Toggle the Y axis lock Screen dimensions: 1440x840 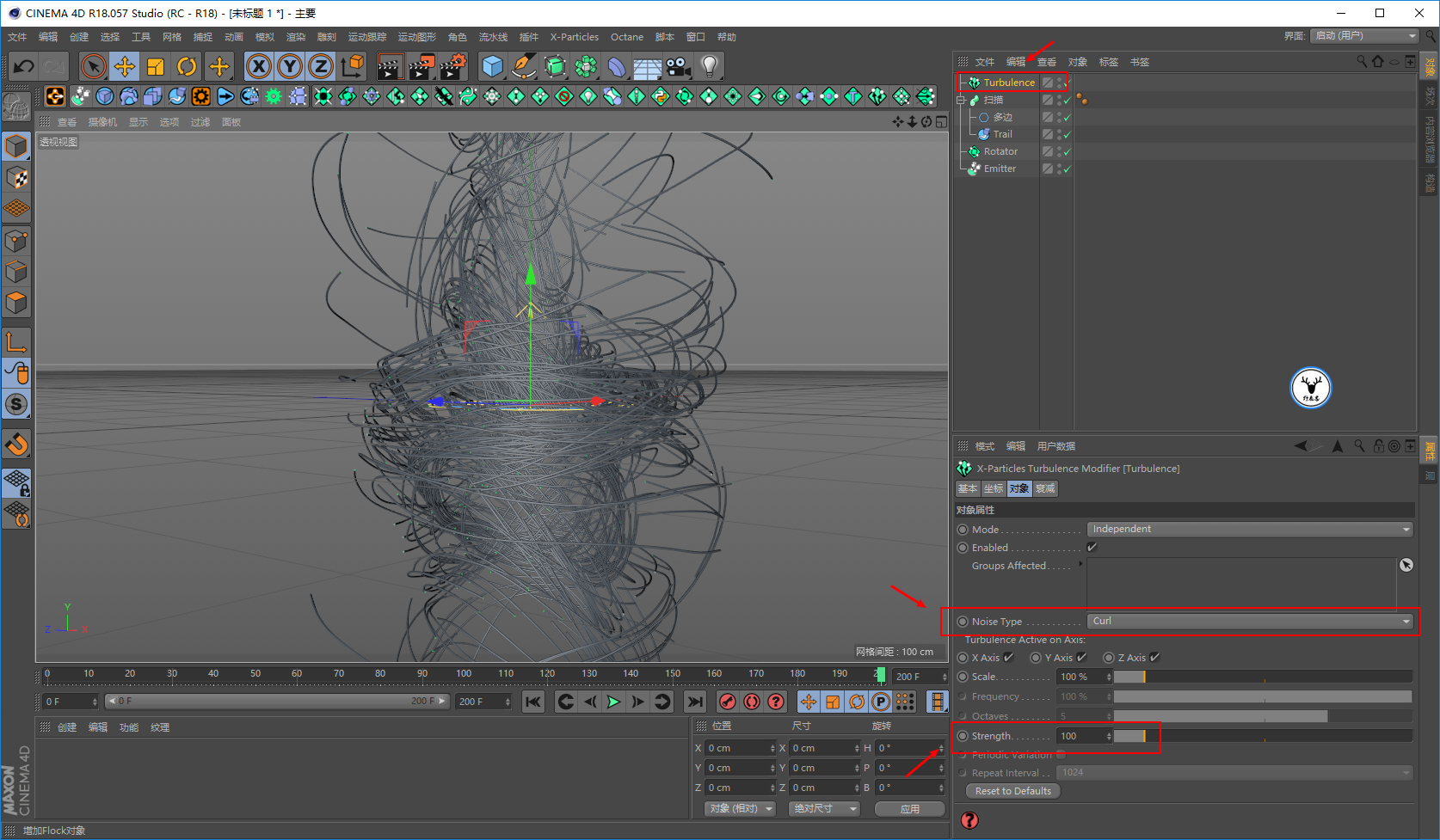click(290, 66)
